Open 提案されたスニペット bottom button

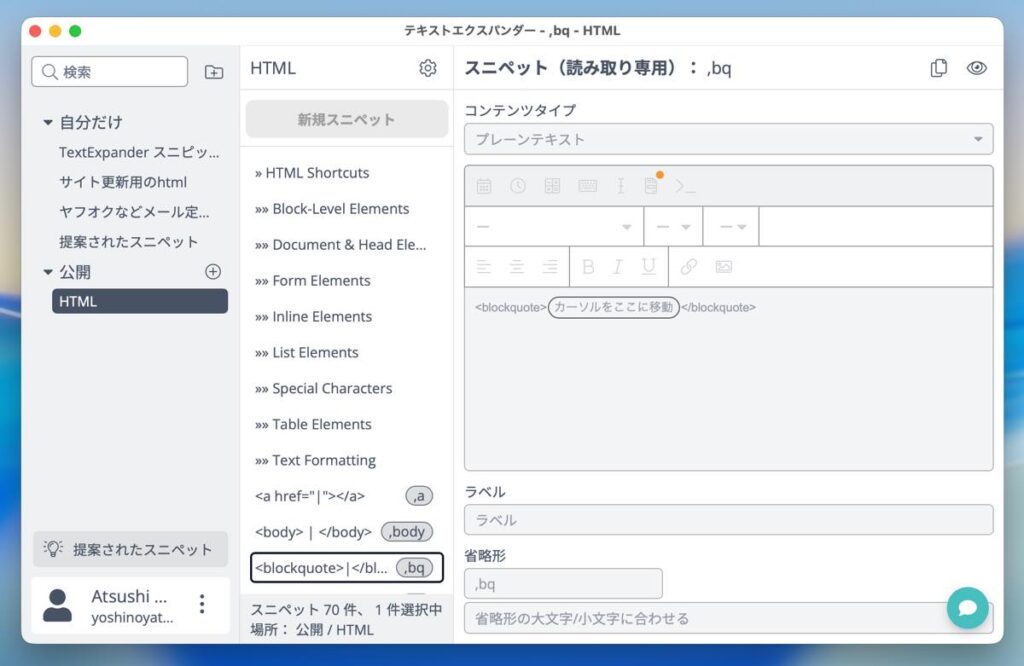click(x=130, y=549)
